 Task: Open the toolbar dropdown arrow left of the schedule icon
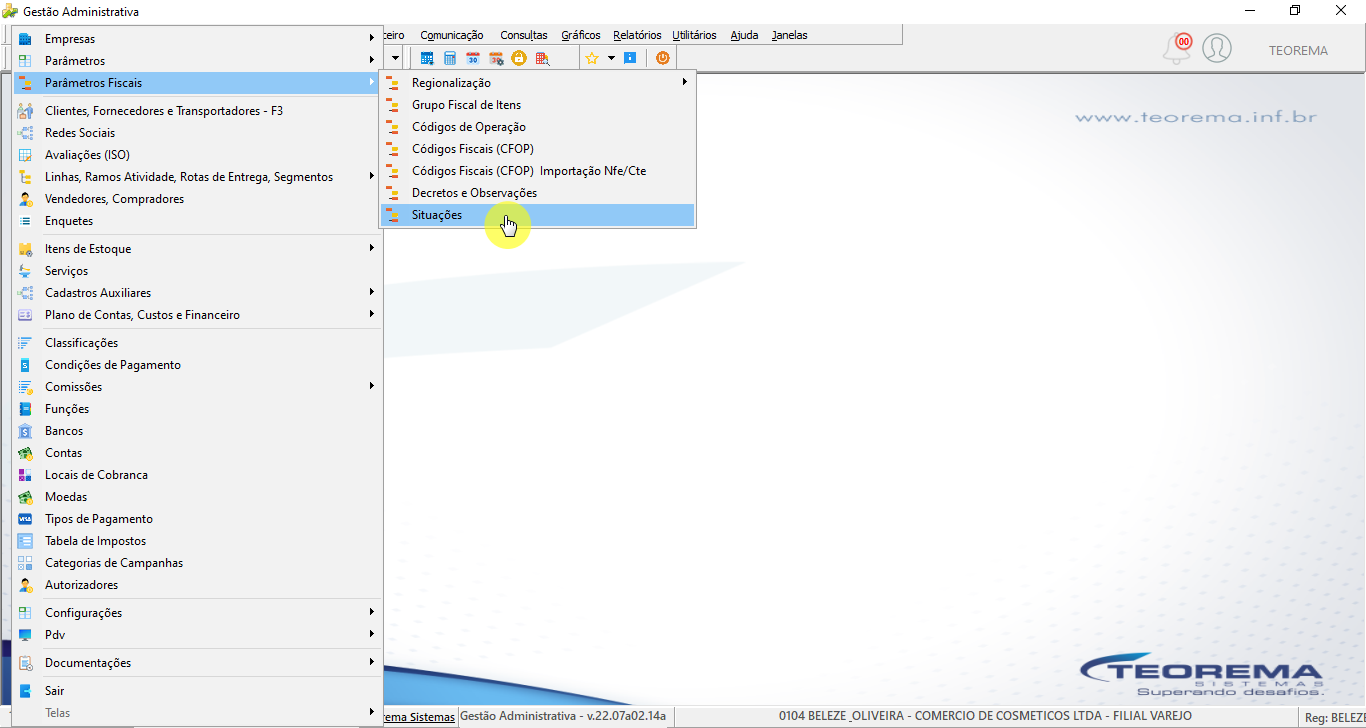[x=396, y=58]
